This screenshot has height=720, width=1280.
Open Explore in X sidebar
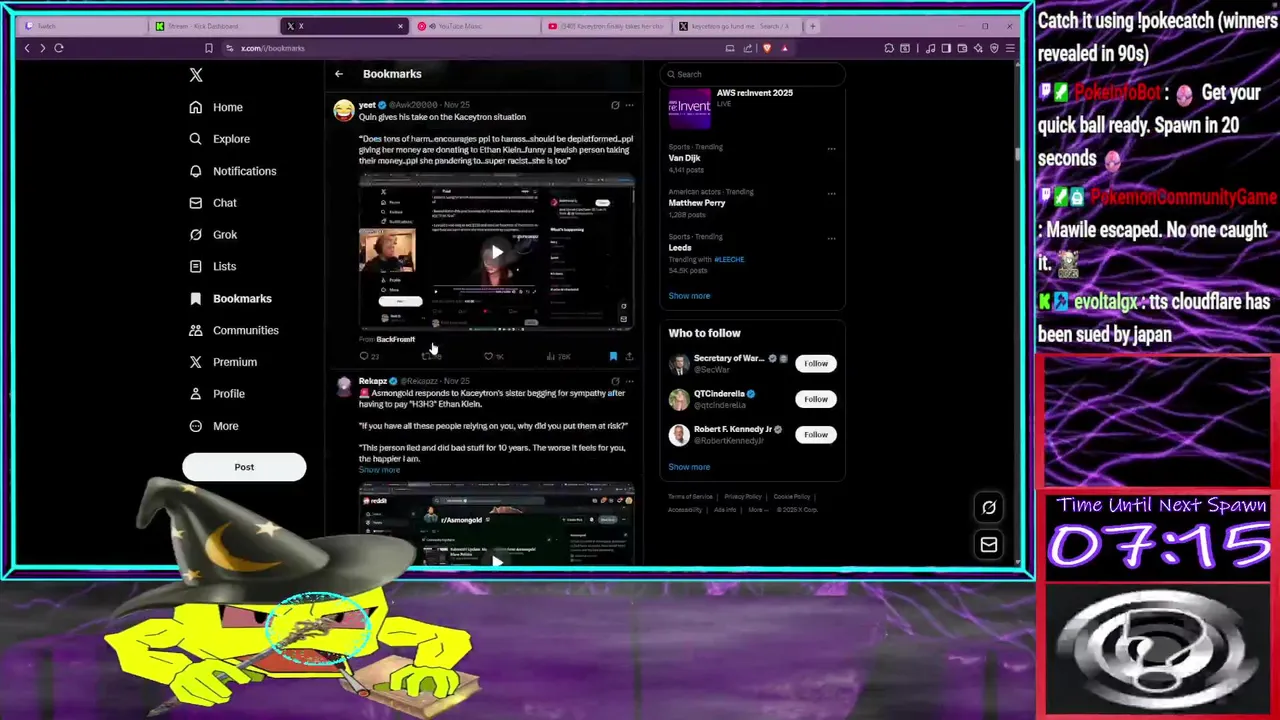tap(219, 139)
